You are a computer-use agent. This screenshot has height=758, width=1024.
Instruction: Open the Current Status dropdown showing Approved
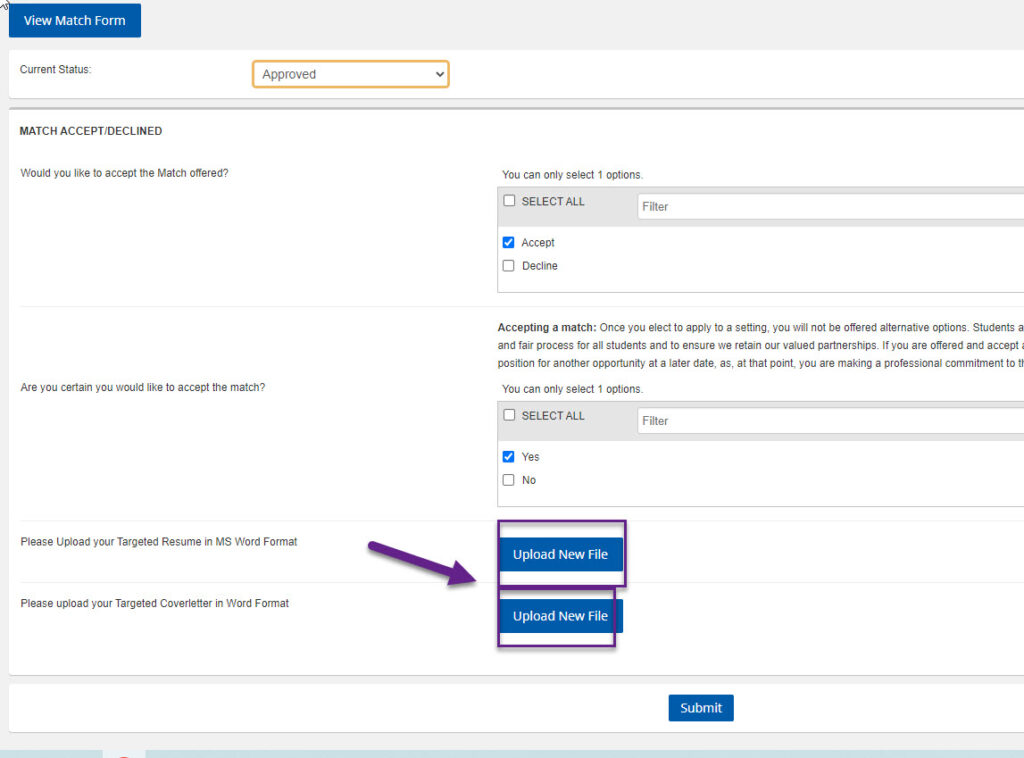pyautogui.click(x=350, y=74)
